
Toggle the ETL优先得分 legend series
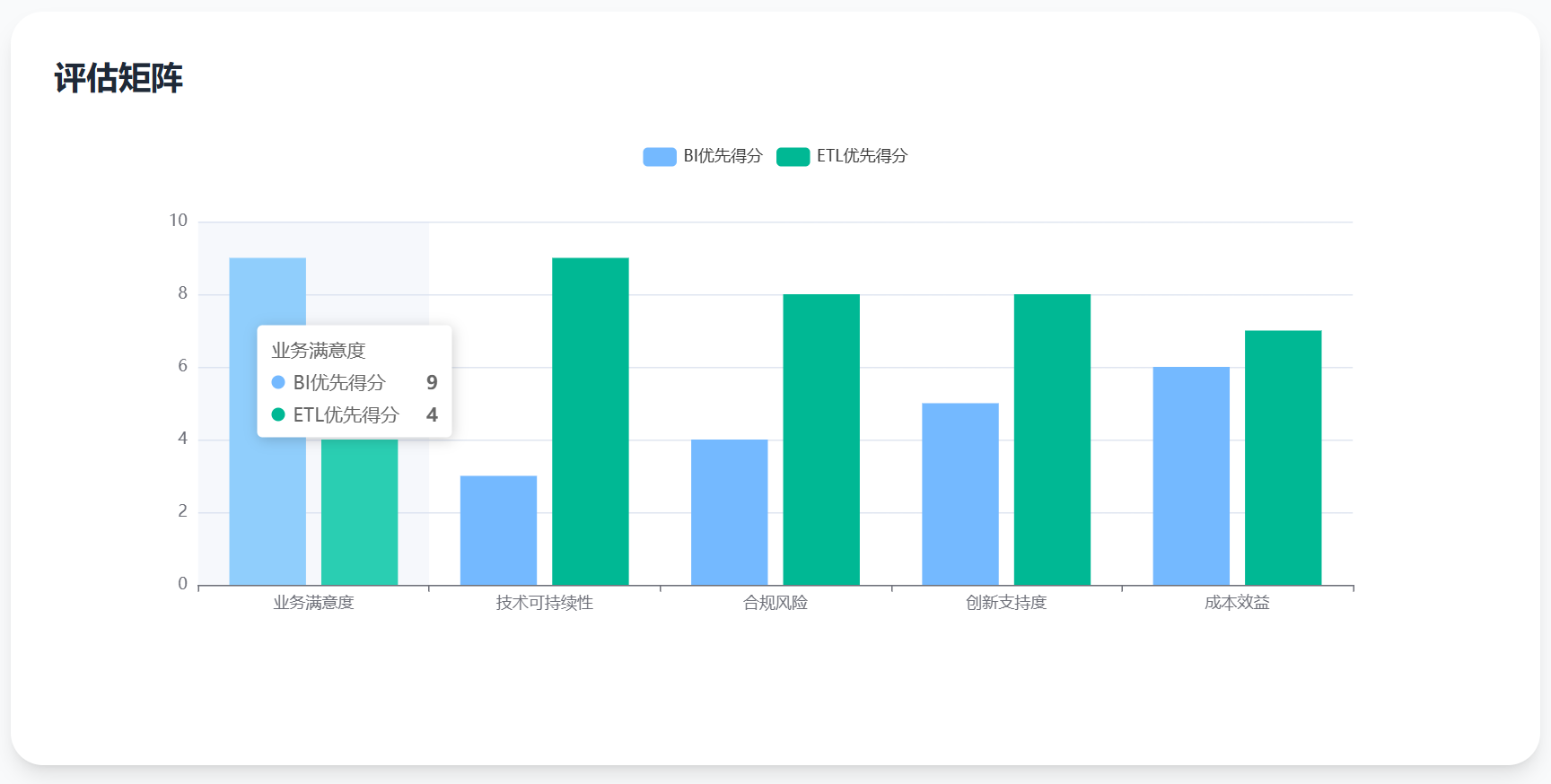pyautogui.click(x=842, y=156)
